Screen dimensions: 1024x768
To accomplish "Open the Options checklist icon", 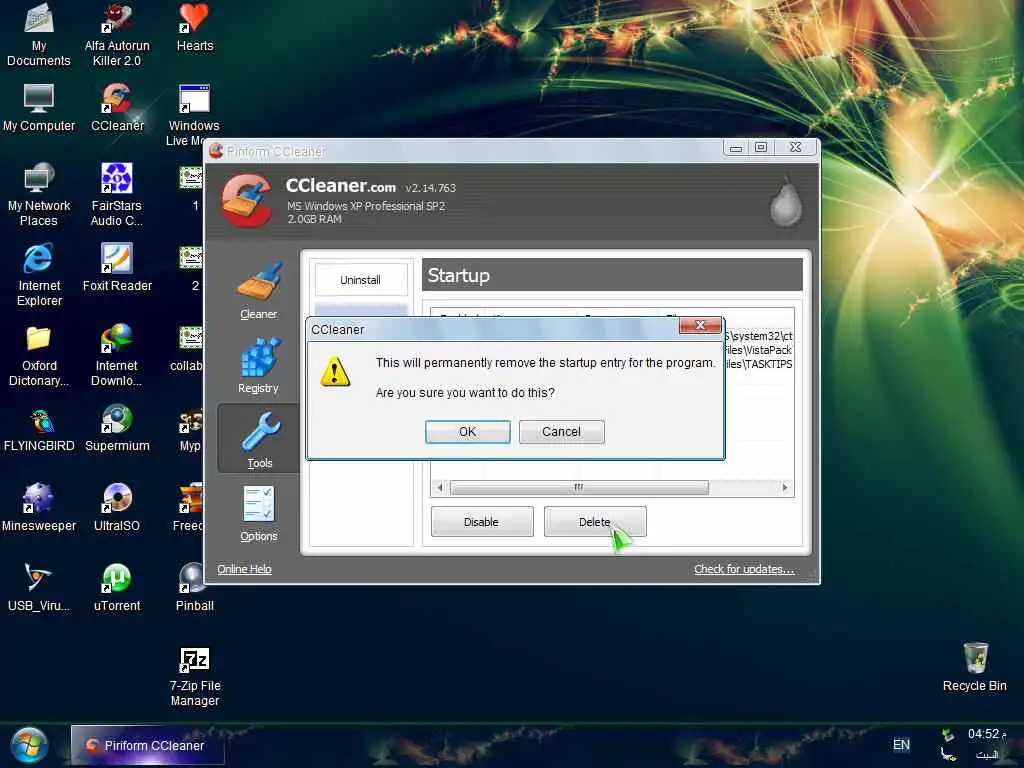I will pos(259,505).
